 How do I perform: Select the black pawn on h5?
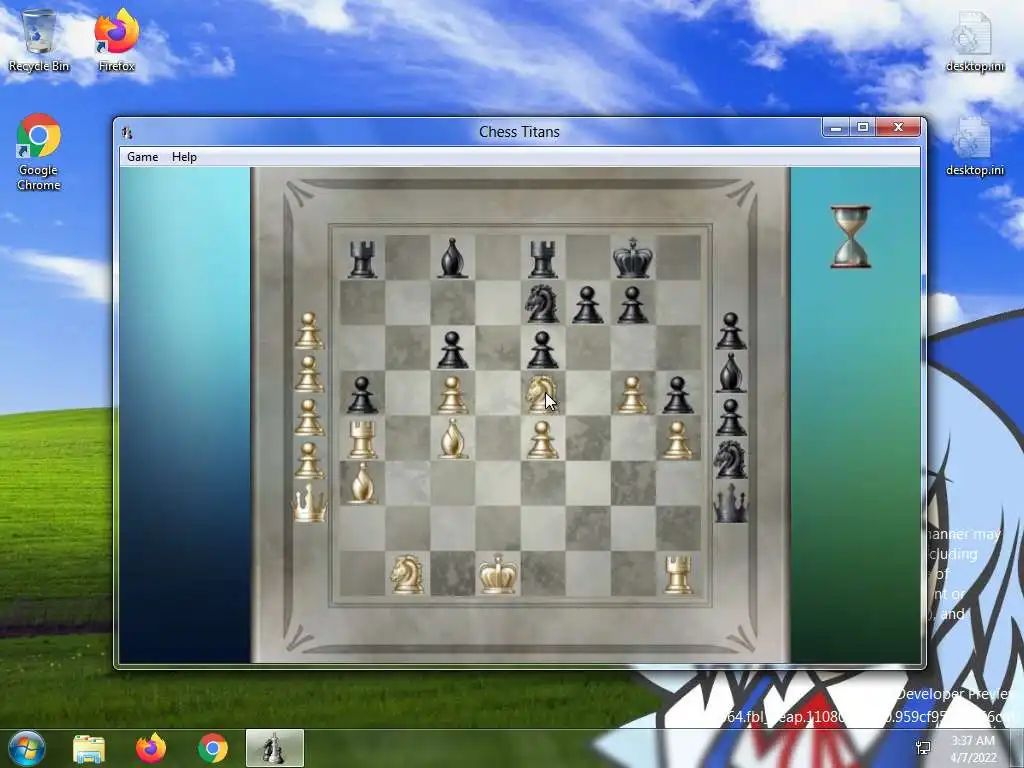(x=678, y=394)
